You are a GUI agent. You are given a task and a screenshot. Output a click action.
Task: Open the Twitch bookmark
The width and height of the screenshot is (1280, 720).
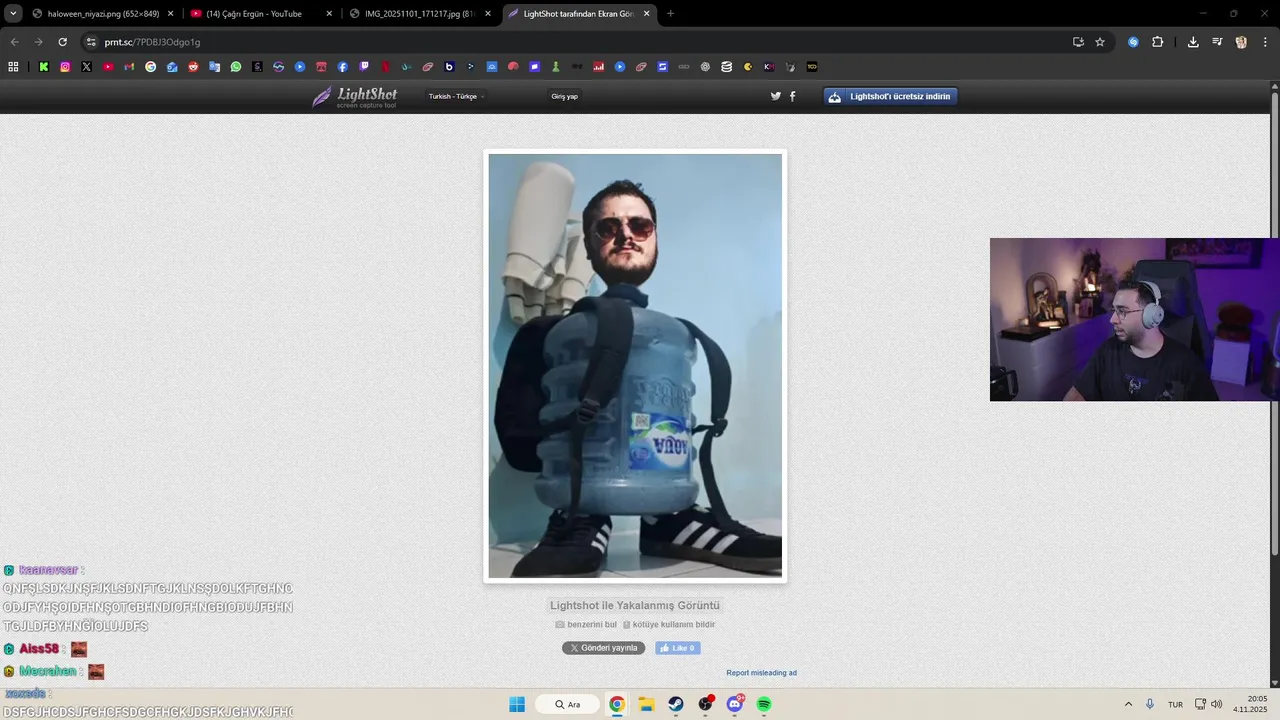click(x=364, y=67)
